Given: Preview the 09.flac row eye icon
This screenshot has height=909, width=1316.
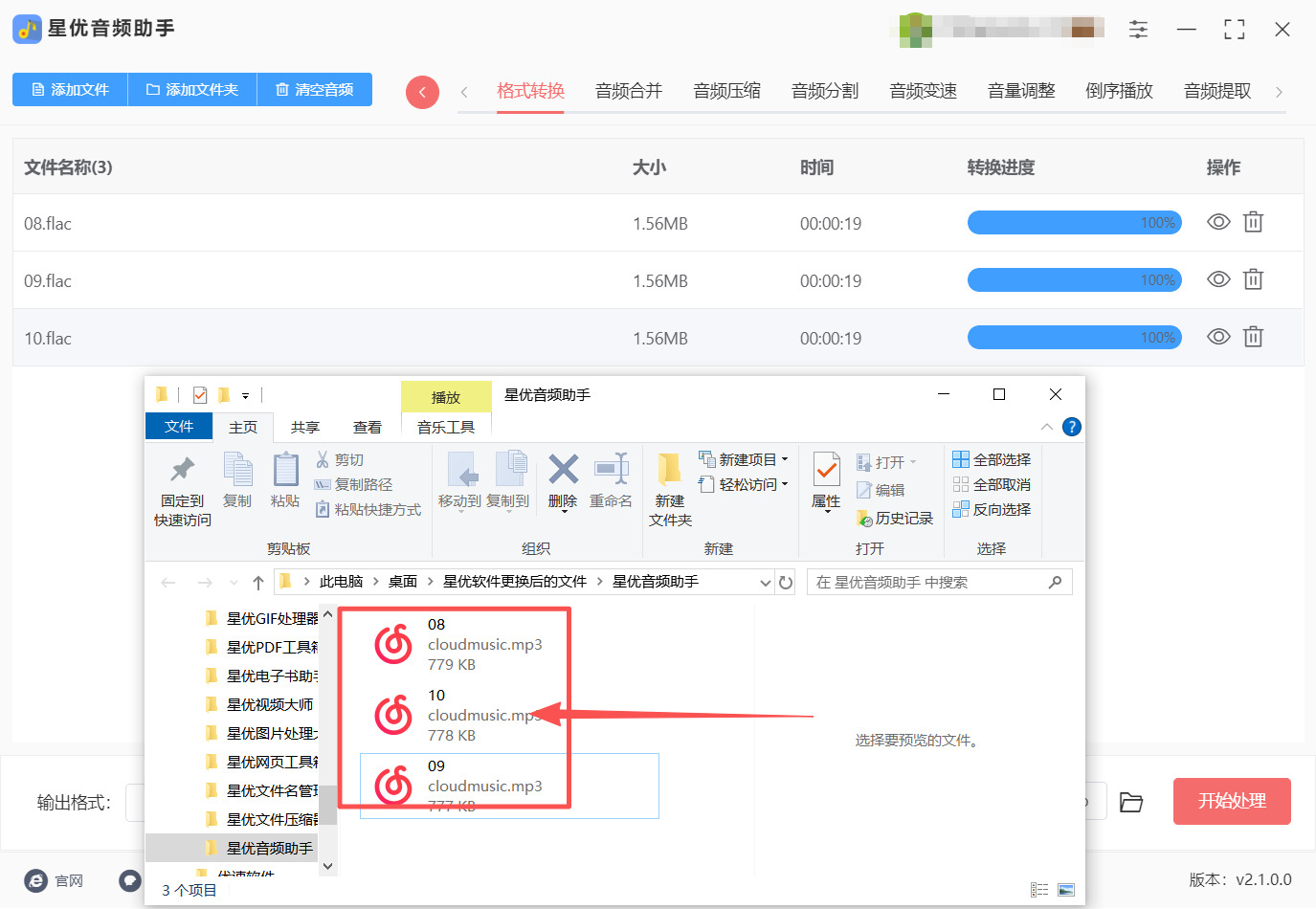Looking at the screenshot, I should tap(1218, 279).
